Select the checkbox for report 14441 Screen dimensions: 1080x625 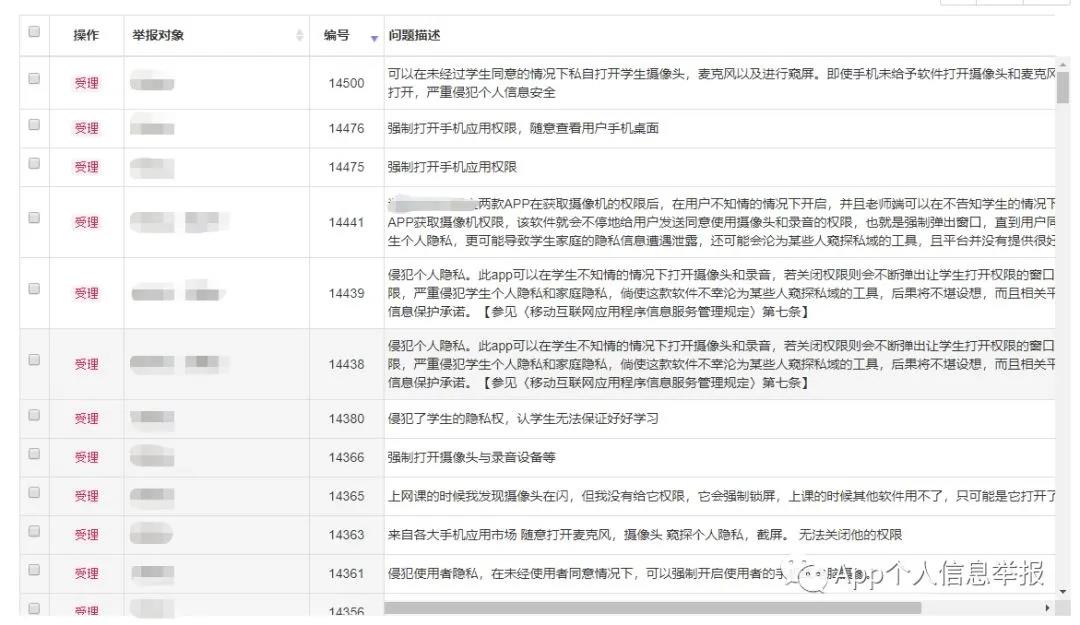[34, 217]
